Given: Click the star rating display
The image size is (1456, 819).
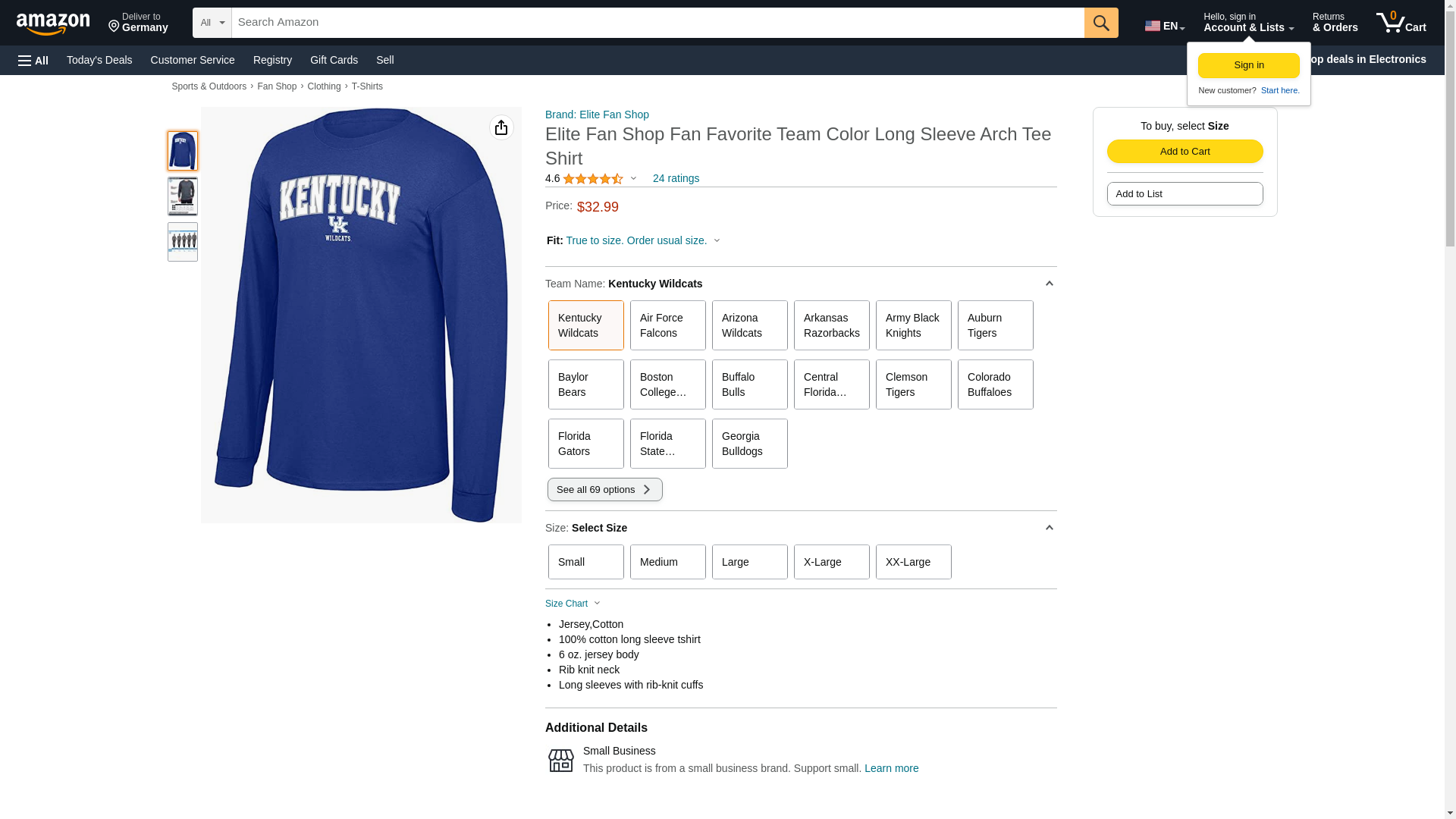Looking at the screenshot, I should pyautogui.click(x=593, y=179).
